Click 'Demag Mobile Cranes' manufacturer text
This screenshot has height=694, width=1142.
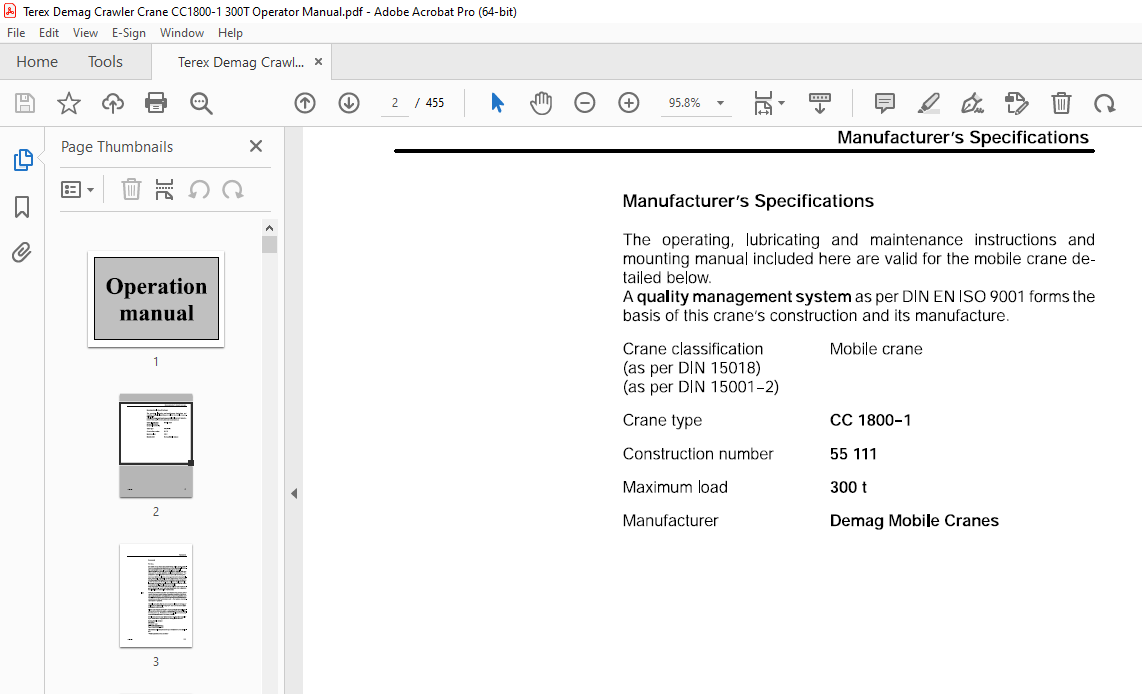click(914, 521)
